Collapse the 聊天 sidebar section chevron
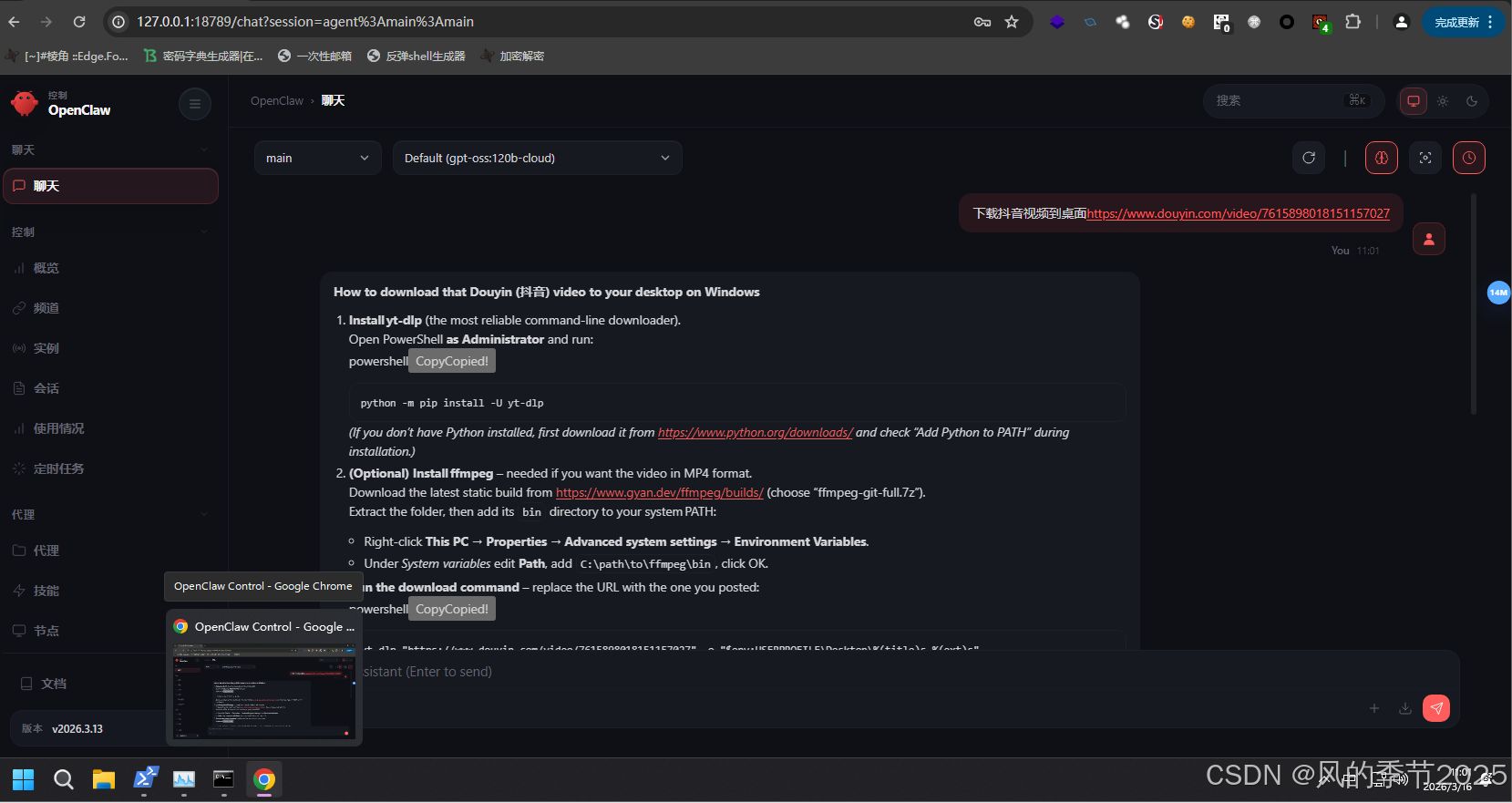Screen dimensions: 1512x803 pos(204,150)
